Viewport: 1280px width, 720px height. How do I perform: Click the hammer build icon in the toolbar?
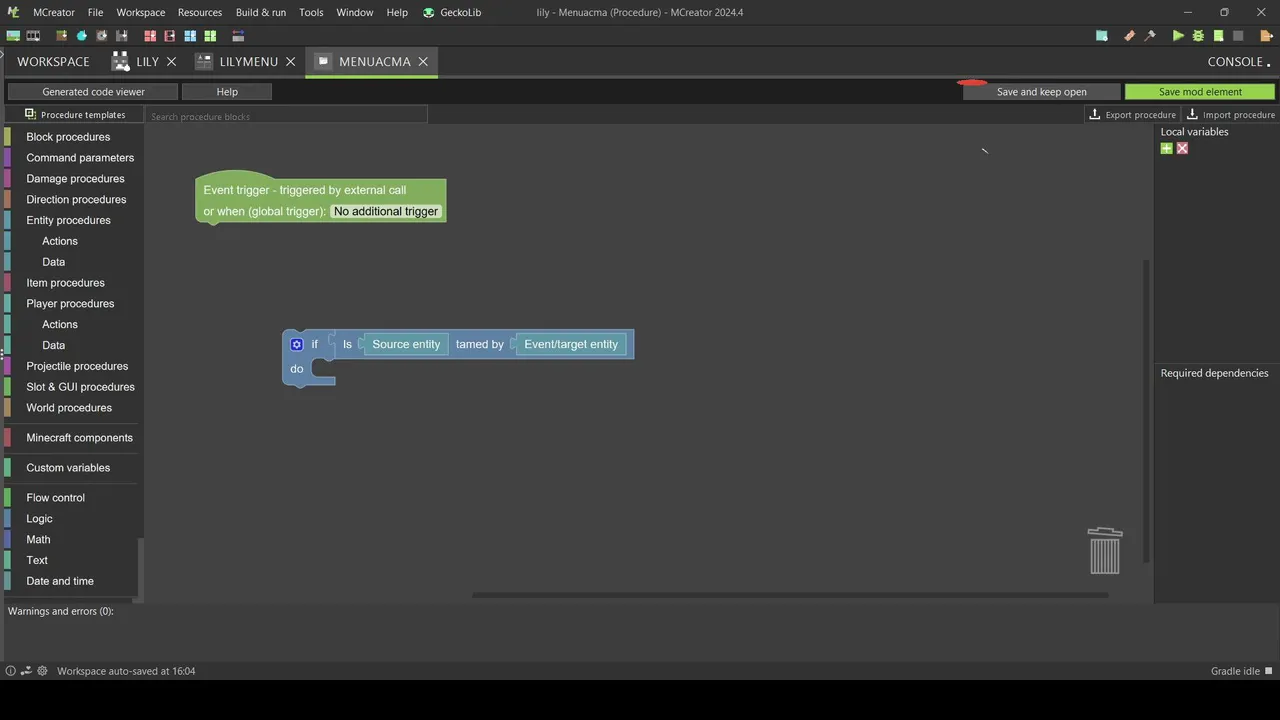click(x=1150, y=36)
